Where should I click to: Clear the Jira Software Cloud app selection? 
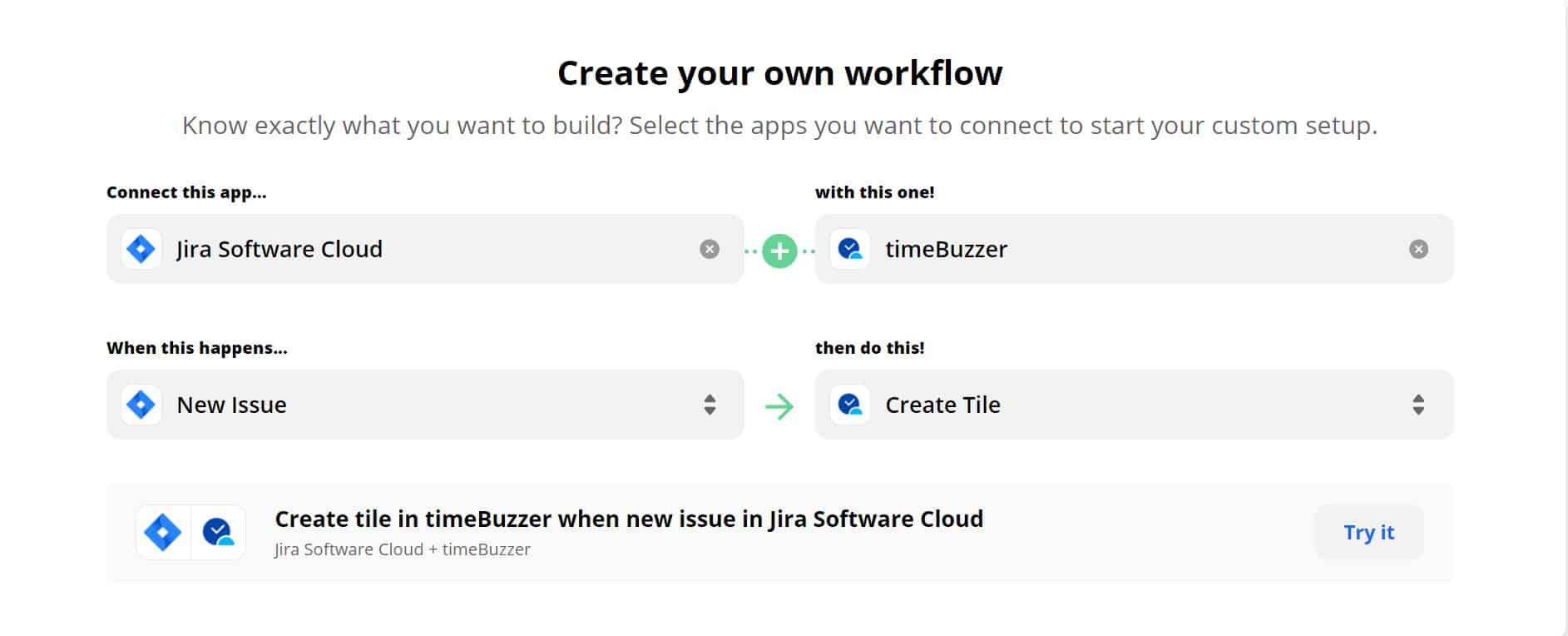coord(710,249)
